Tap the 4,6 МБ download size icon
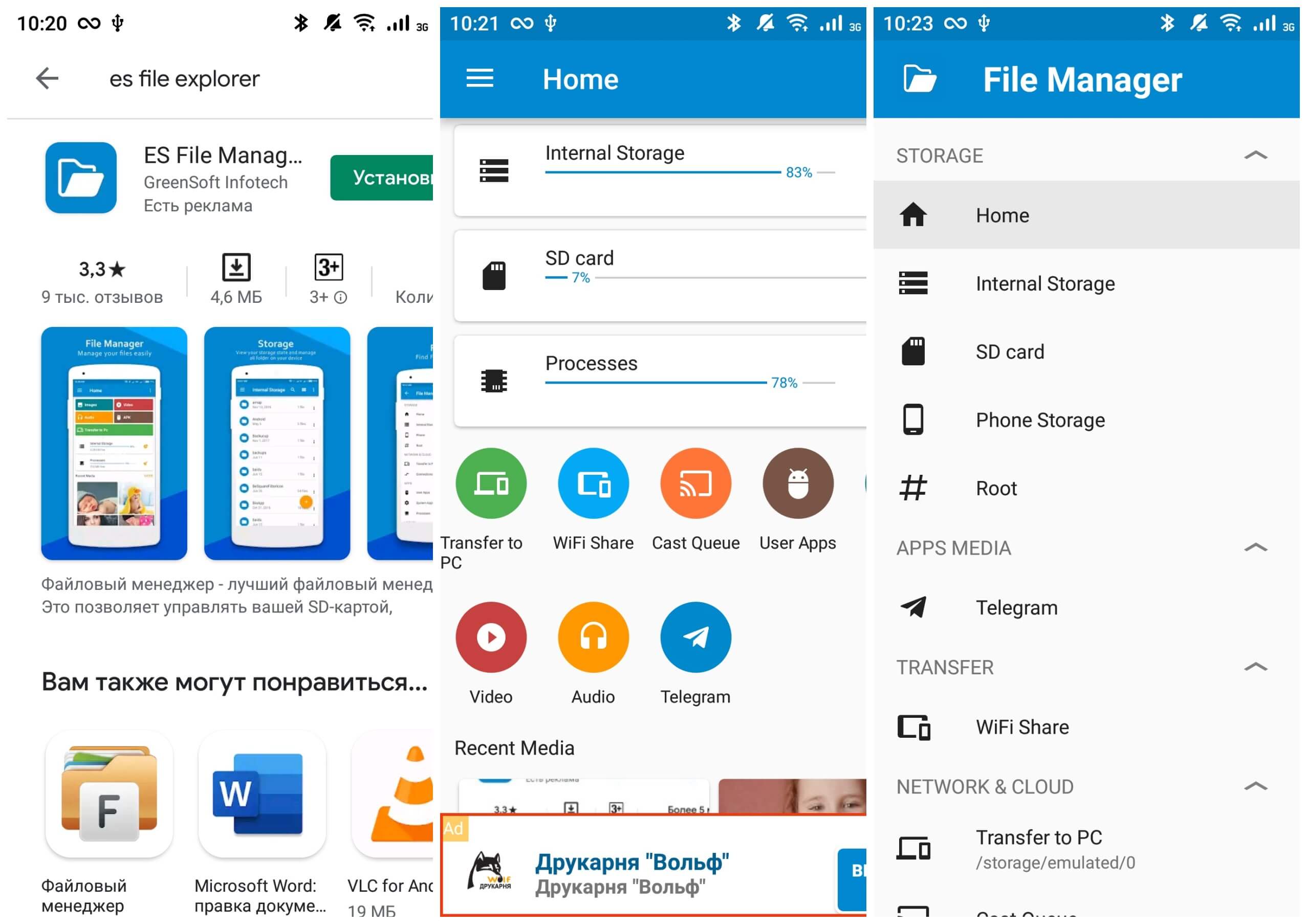The height and width of the screenshot is (924, 1307). pyautogui.click(x=236, y=268)
